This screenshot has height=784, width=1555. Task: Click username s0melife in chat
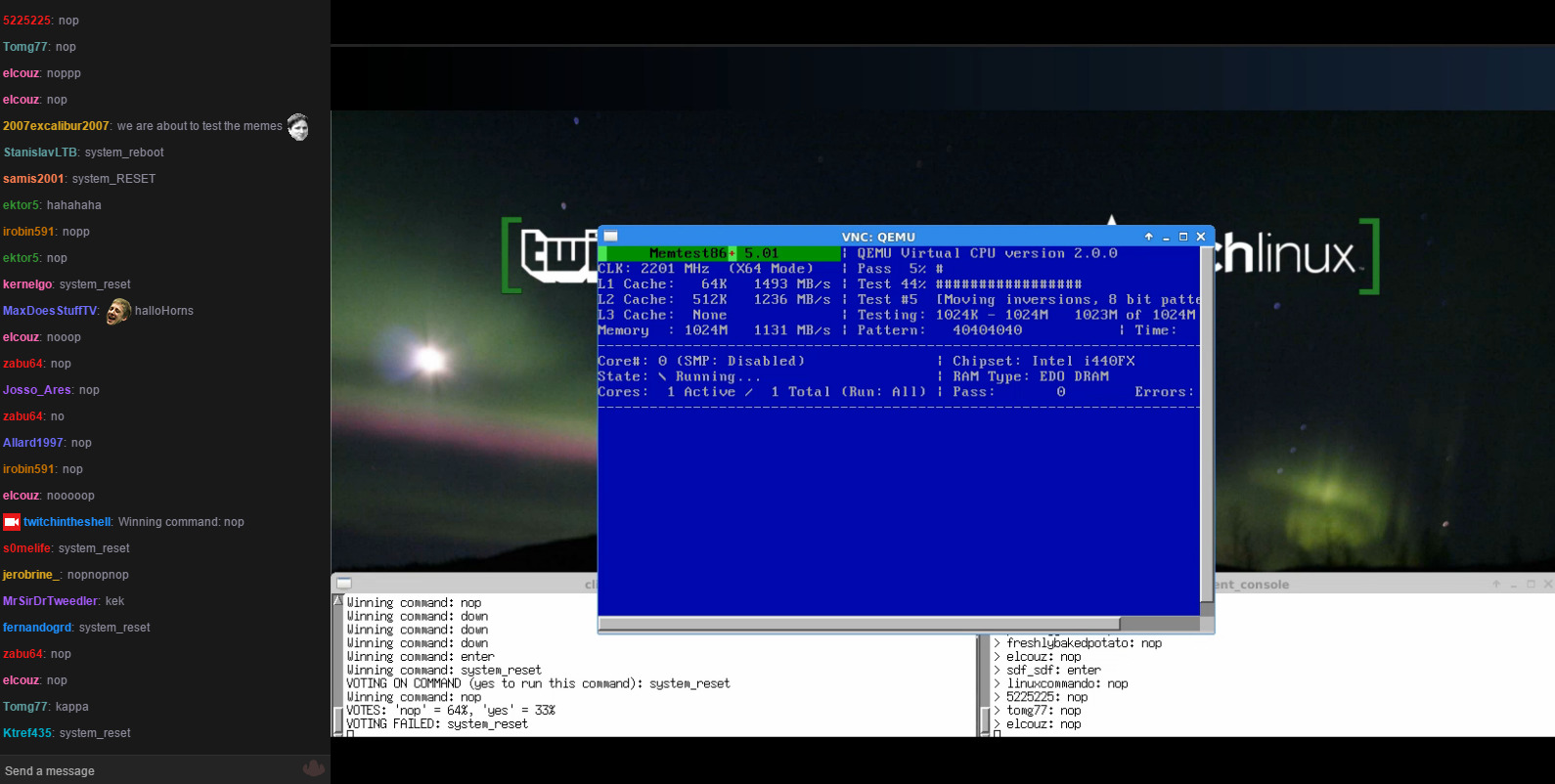(27, 548)
